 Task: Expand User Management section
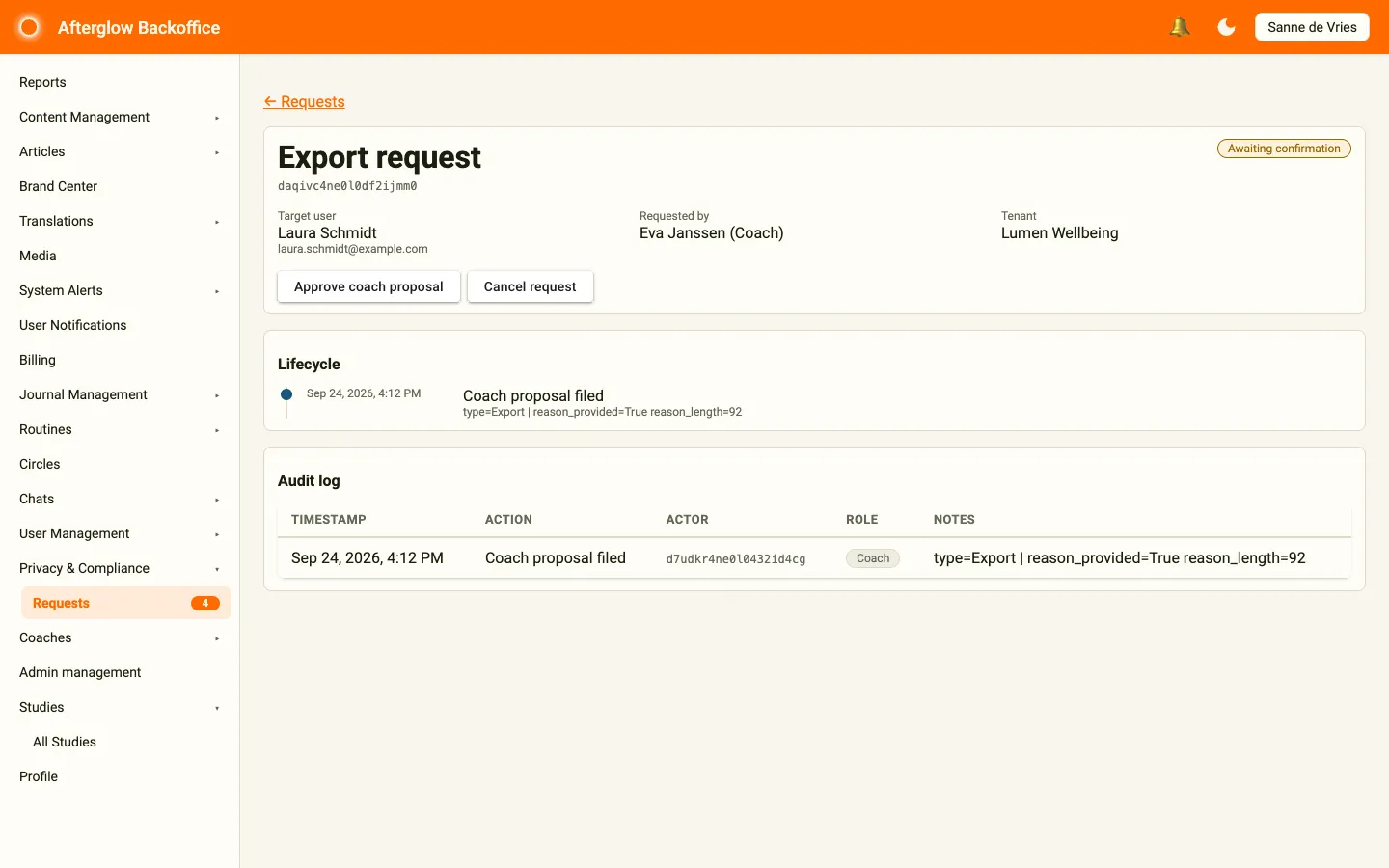point(120,533)
